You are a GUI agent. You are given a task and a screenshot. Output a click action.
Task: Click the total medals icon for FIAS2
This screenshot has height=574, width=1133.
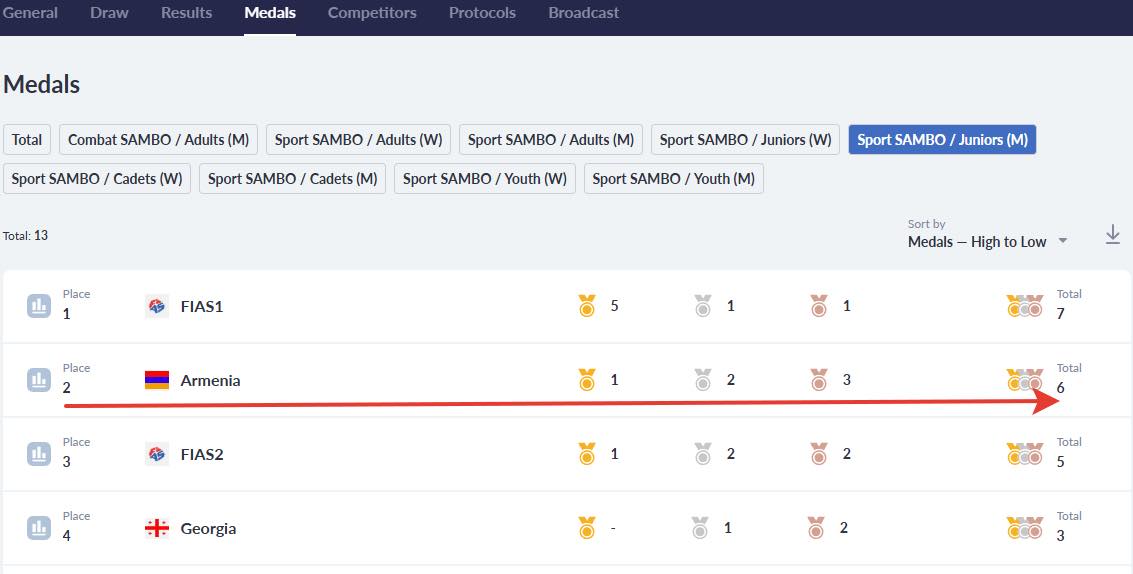[x=1025, y=454]
